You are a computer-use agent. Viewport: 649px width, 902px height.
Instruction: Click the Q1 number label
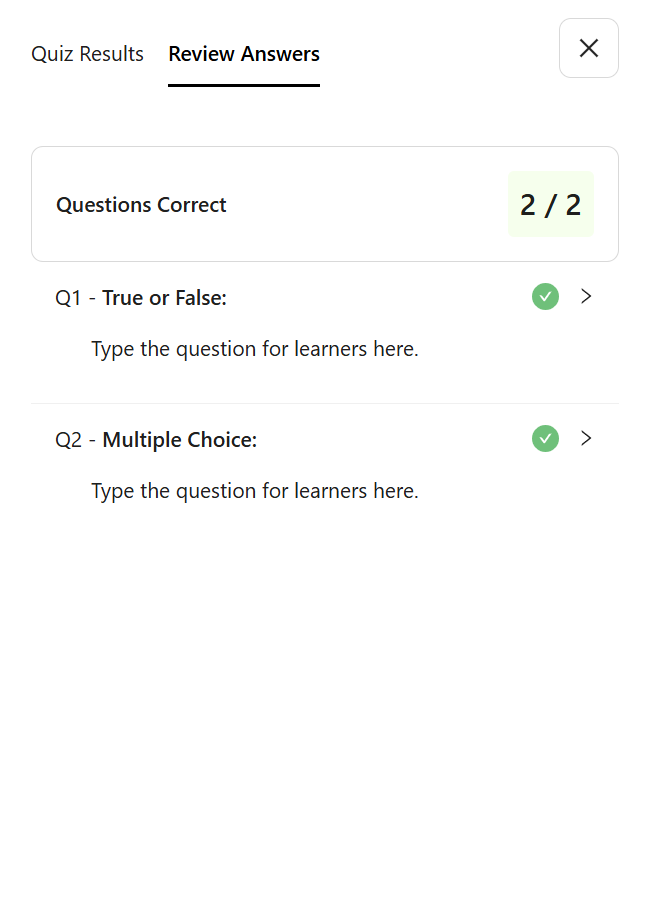[68, 298]
